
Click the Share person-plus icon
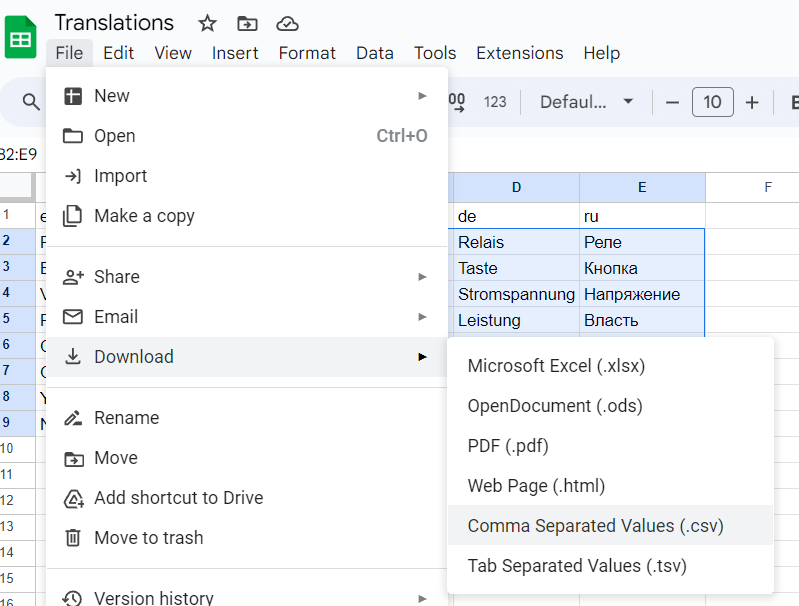pyautogui.click(x=73, y=277)
